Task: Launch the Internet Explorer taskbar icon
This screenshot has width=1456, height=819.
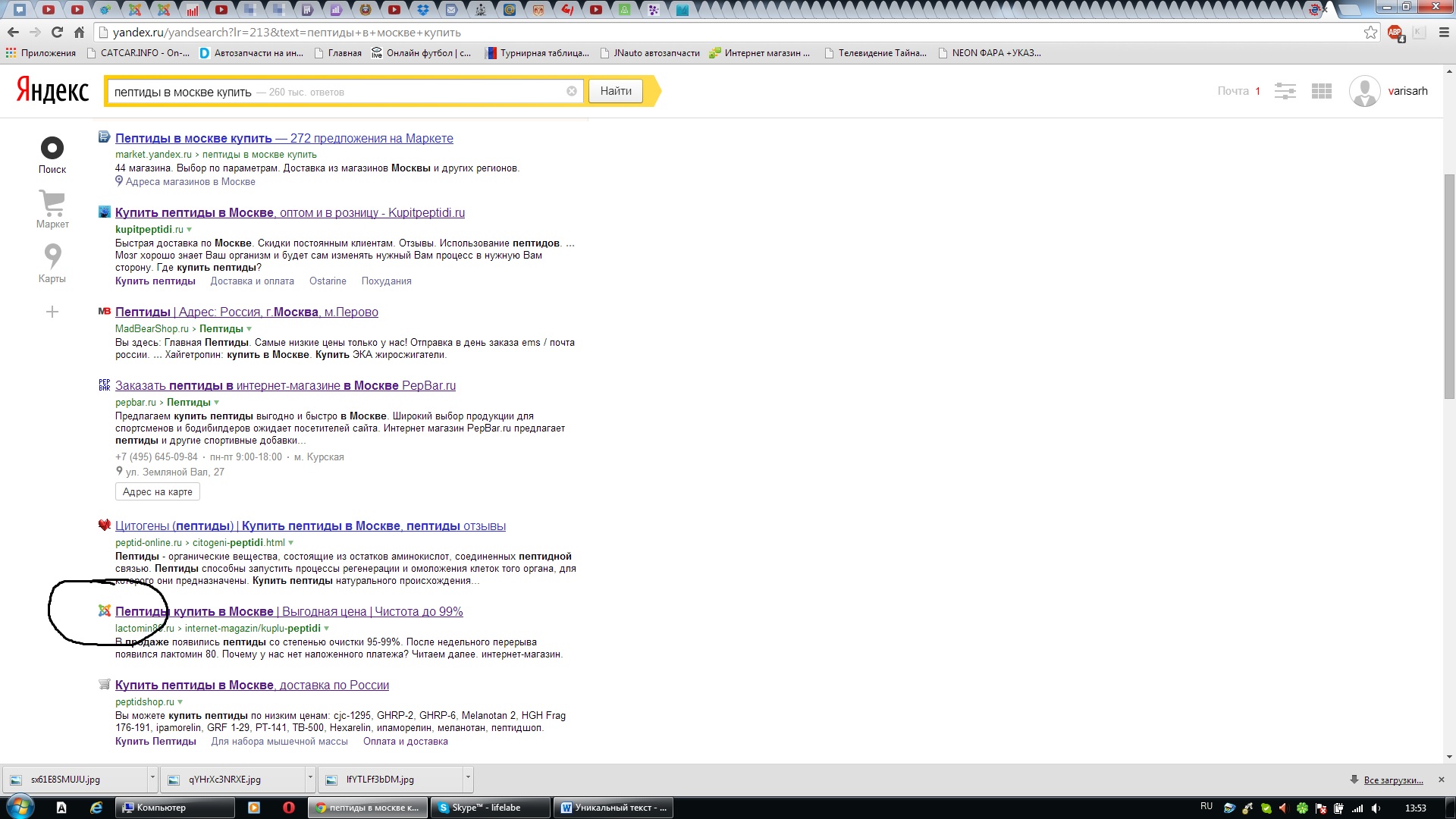Action: point(96,808)
